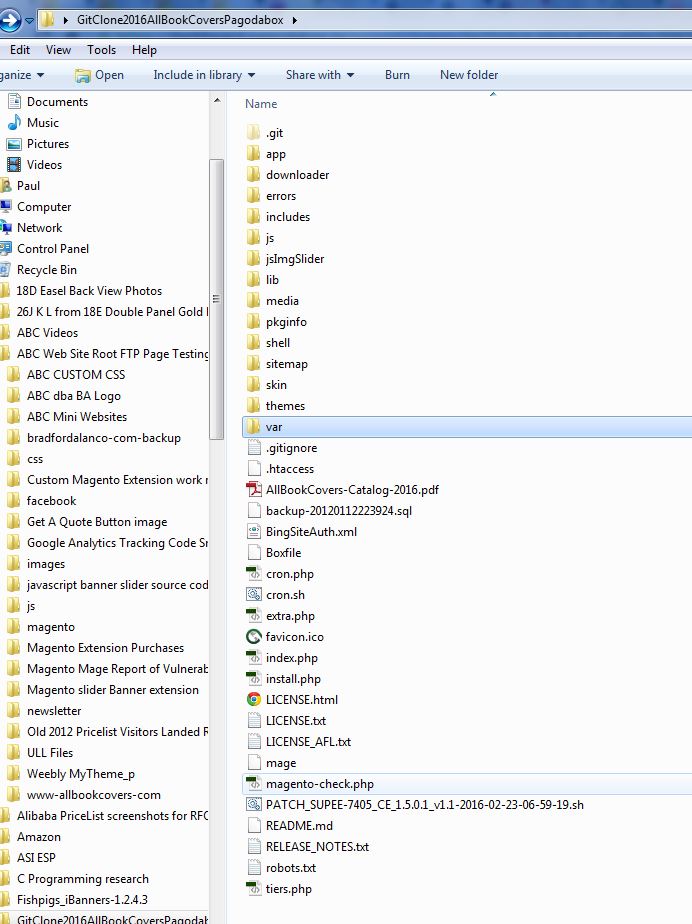Viewport: 692px width, 924px height.
Task: Click the Music library icon
Action: 14,123
